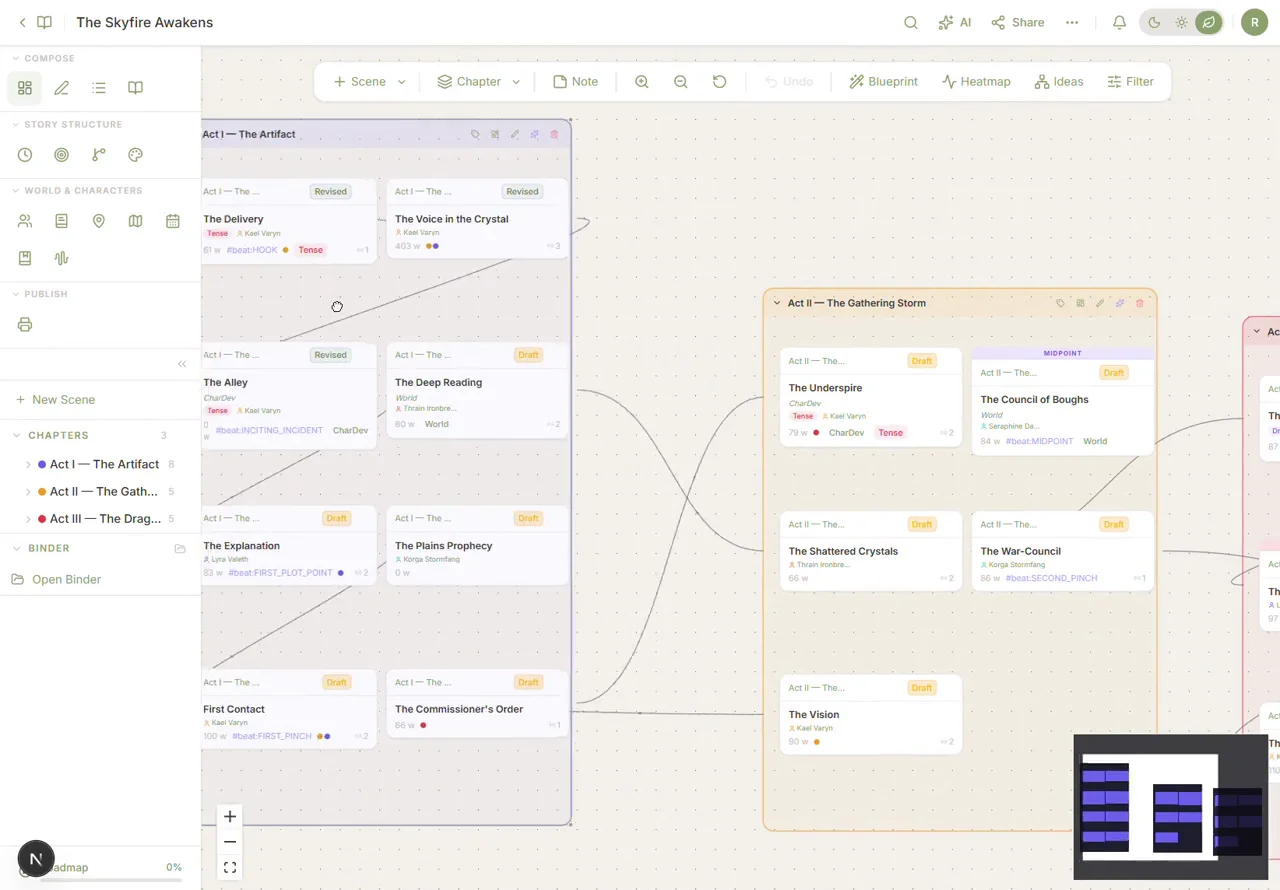Screen dimensions: 1280x890
Task: Open the Timeline clock icon in Story Structure
Action: pos(25,155)
